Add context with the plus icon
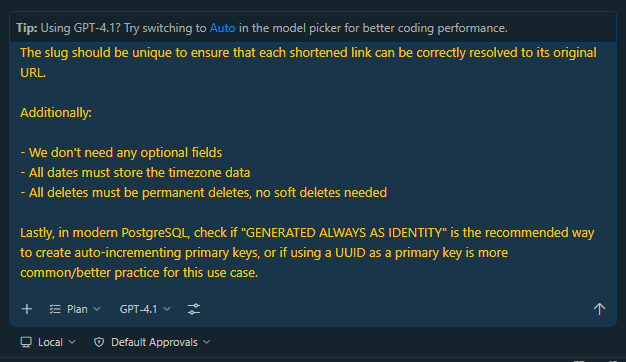Image resolution: width=626 pixels, height=362 pixels. [27, 309]
